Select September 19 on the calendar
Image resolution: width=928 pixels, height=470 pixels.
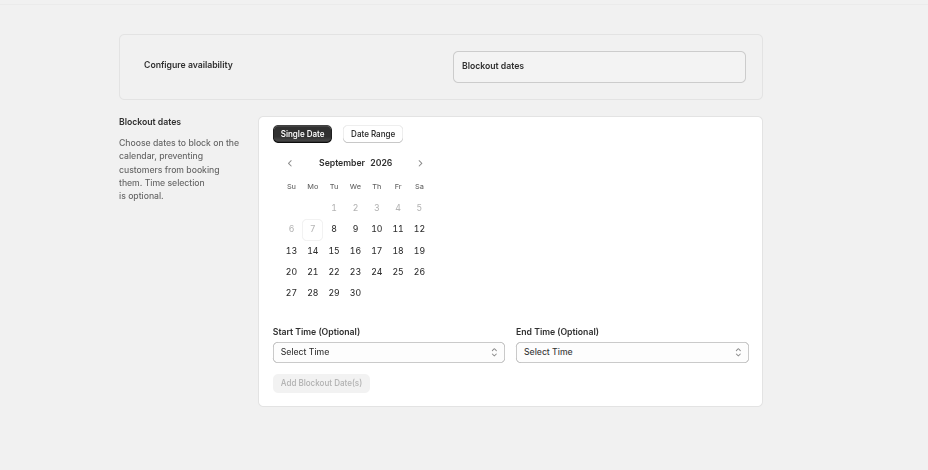pyautogui.click(x=419, y=251)
